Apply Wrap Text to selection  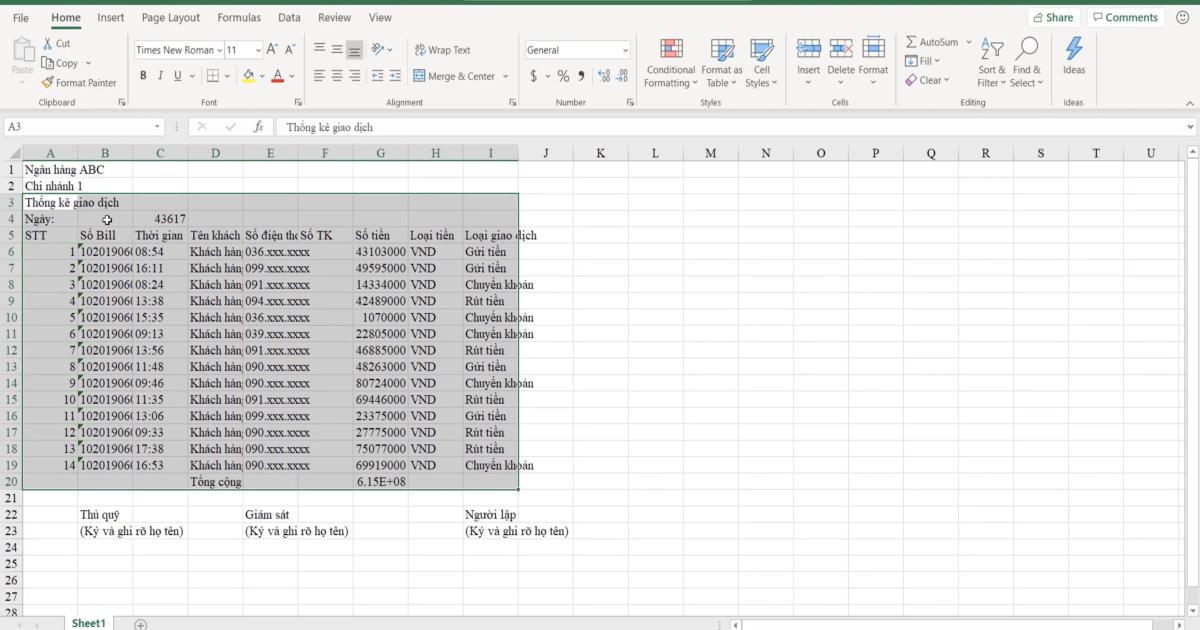tap(444, 49)
